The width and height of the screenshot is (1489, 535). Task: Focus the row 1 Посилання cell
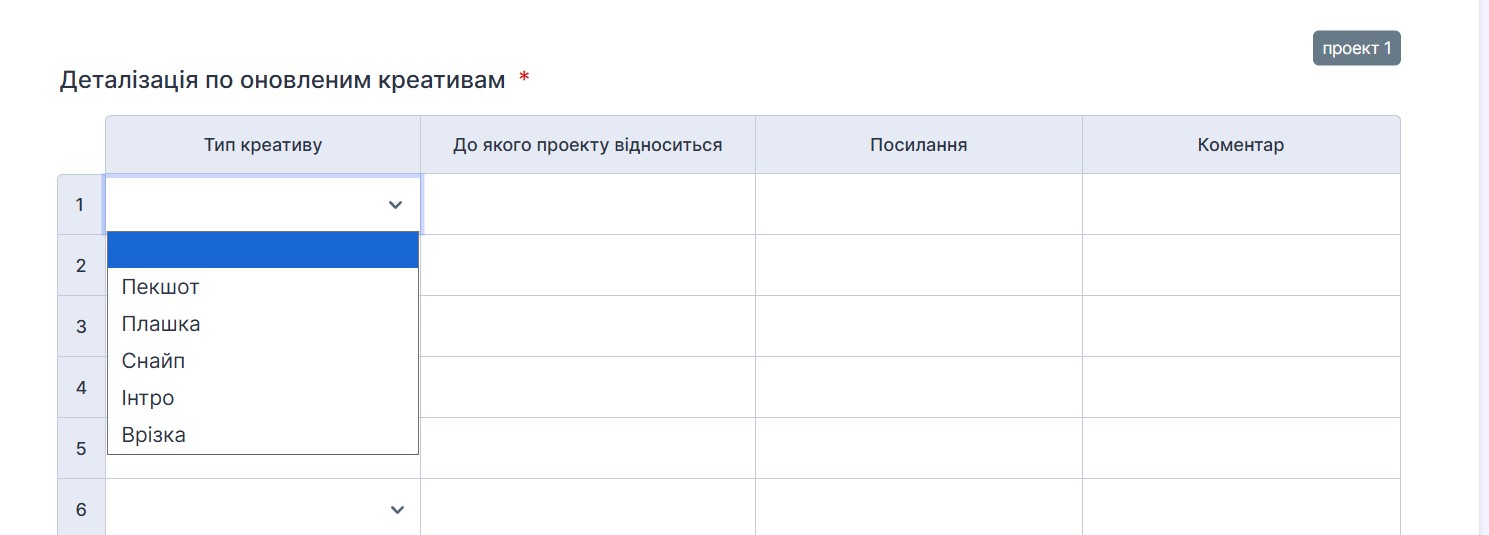(x=918, y=205)
